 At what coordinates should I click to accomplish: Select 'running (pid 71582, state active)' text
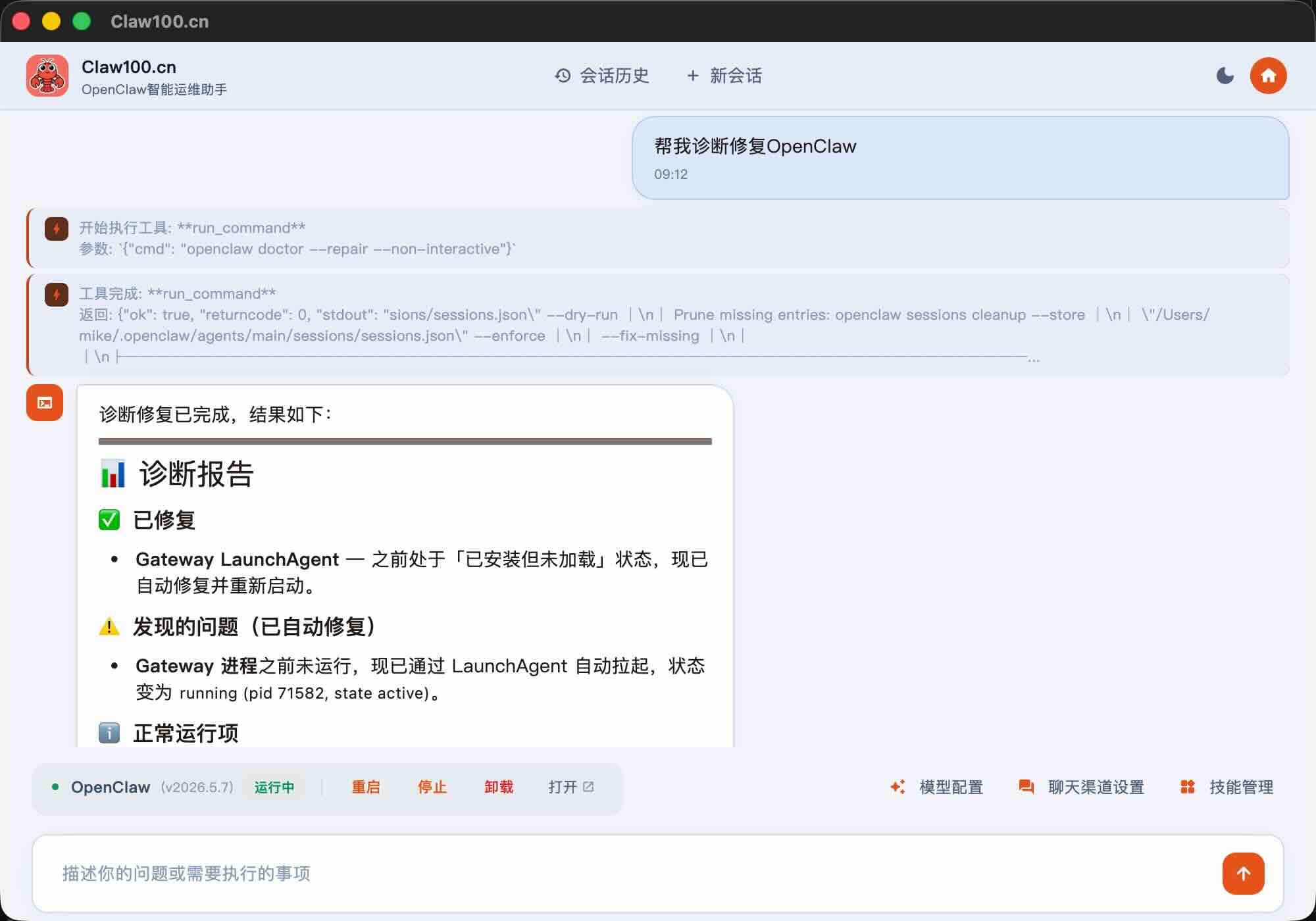[304, 693]
